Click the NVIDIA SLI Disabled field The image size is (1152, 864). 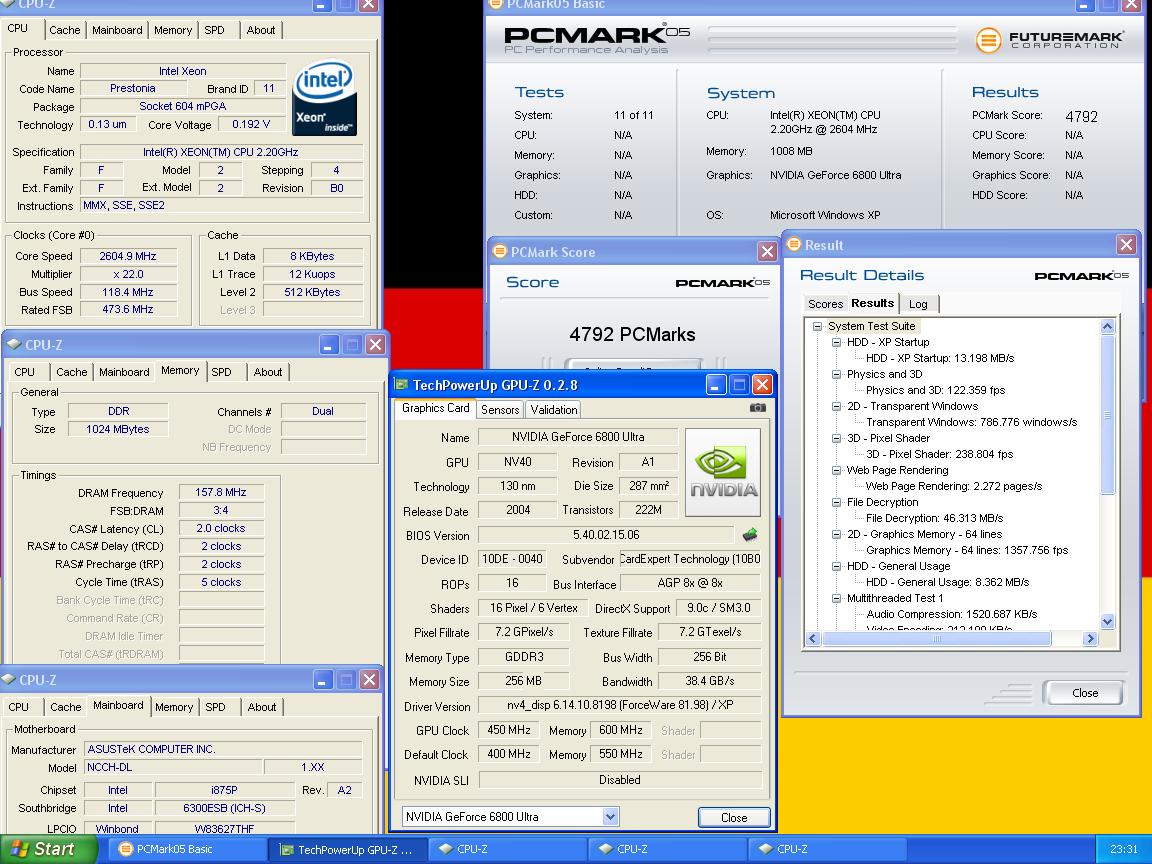(x=619, y=780)
